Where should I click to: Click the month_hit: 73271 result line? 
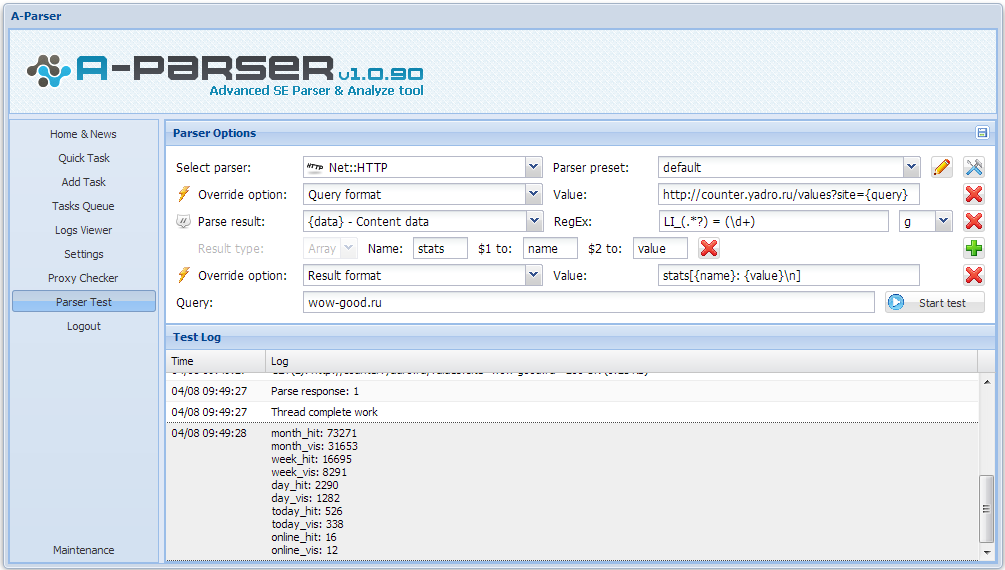[x=313, y=433]
